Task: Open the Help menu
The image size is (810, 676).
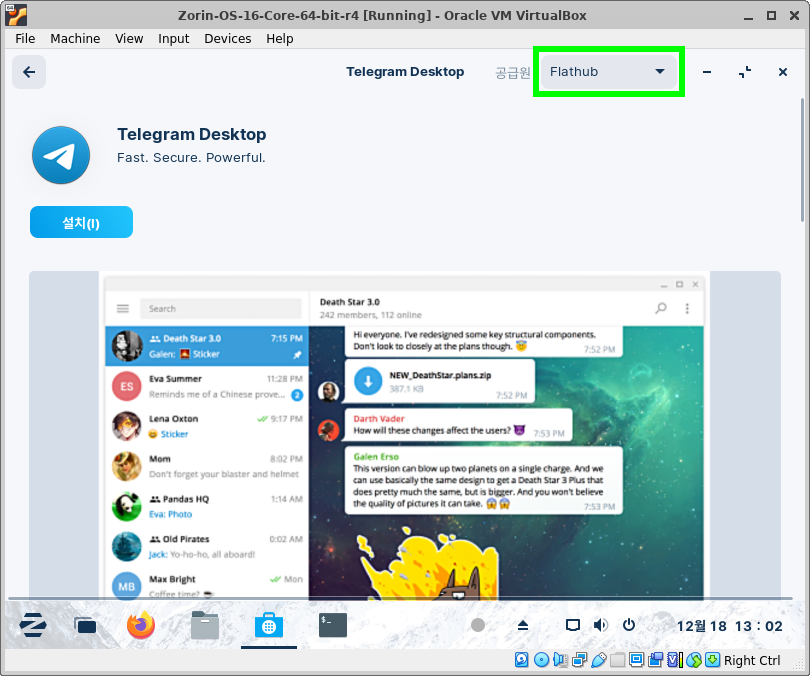Action: (x=279, y=39)
